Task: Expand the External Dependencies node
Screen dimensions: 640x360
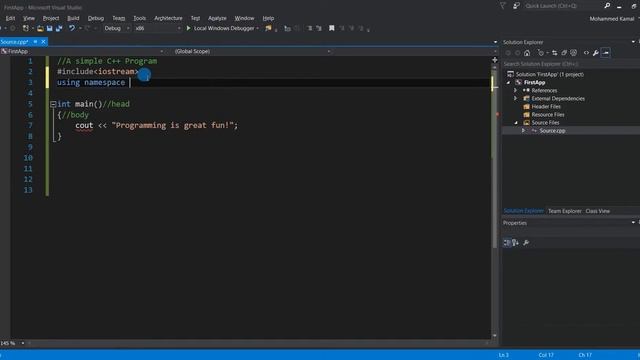Action: pos(516,98)
